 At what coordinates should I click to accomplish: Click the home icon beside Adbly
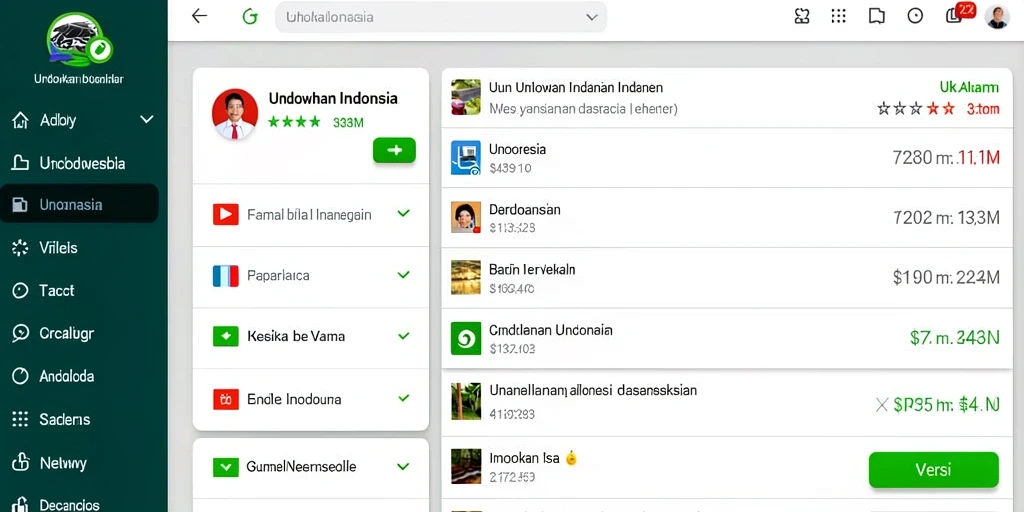[20, 120]
